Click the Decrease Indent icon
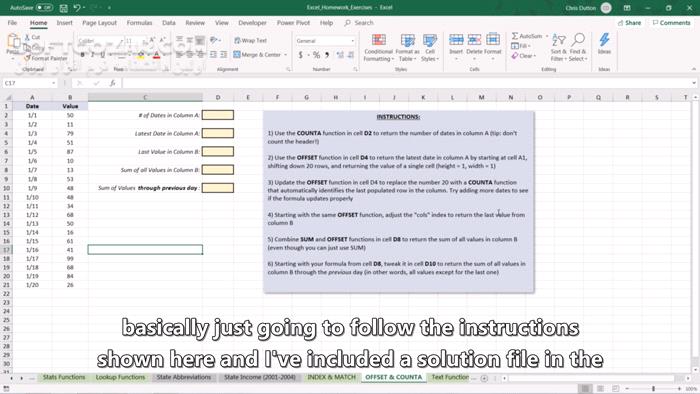Viewport: 700px width, 394px height. pos(213,54)
